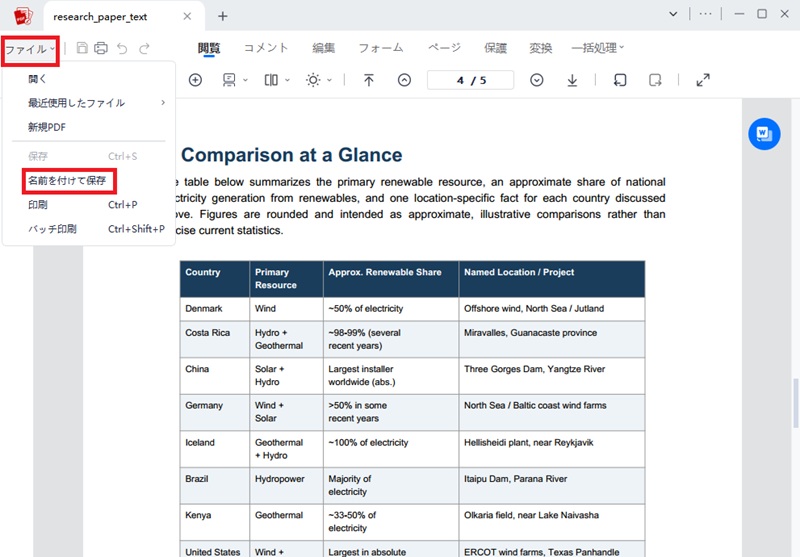Click the printer icon in toolbar
Viewport: 800px width, 557px height.
tap(101, 48)
